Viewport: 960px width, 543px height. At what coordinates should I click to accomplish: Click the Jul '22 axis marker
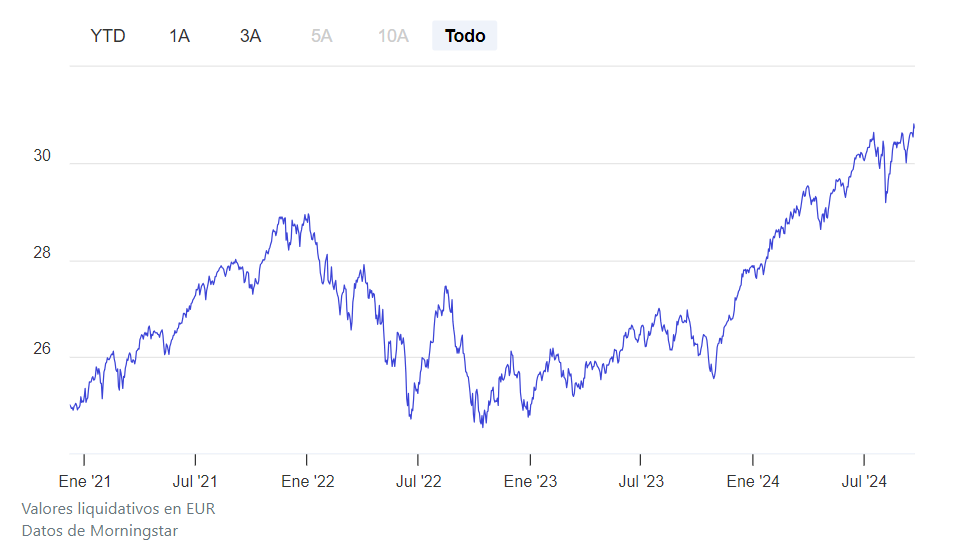pos(418,481)
